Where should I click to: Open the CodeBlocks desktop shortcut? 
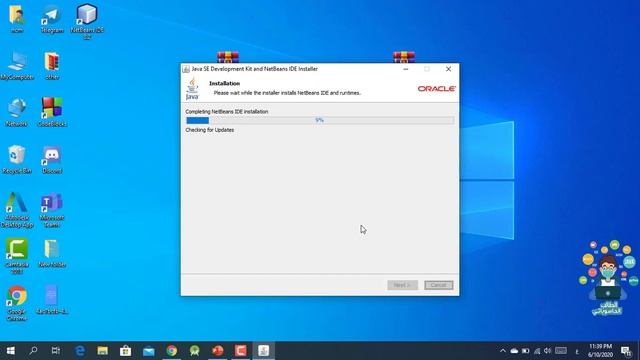tap(52, 113)
